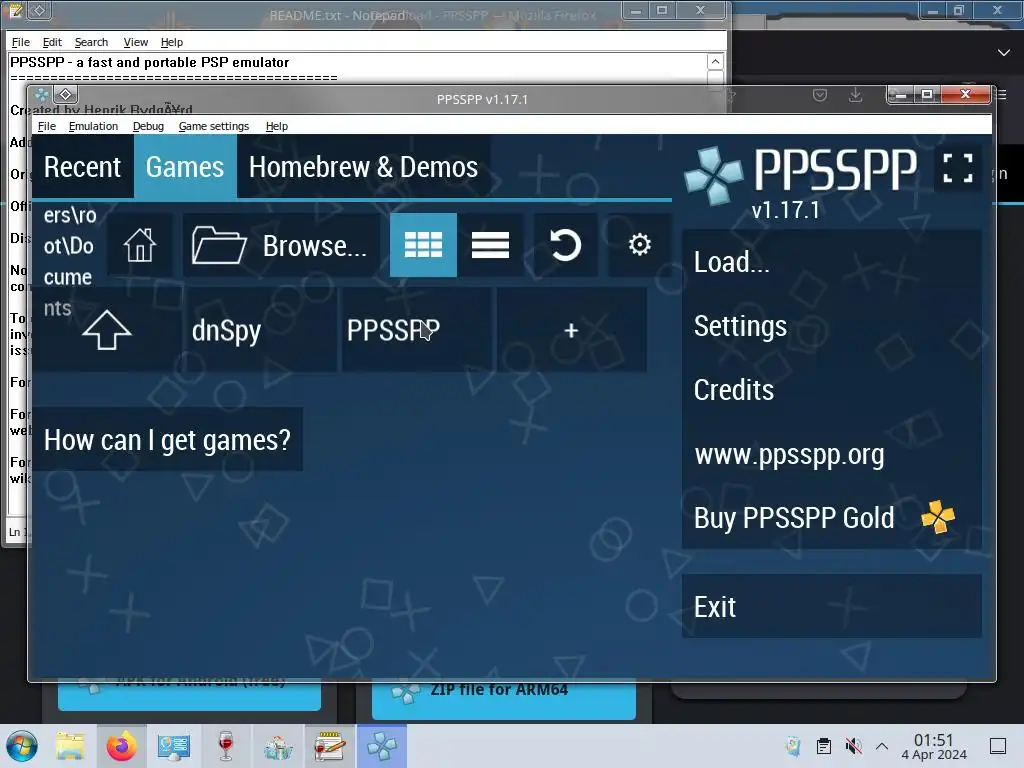The width and height of the screenshot is (1024, 768).
Task: Open Game settings menu
Action: [214, 126]
